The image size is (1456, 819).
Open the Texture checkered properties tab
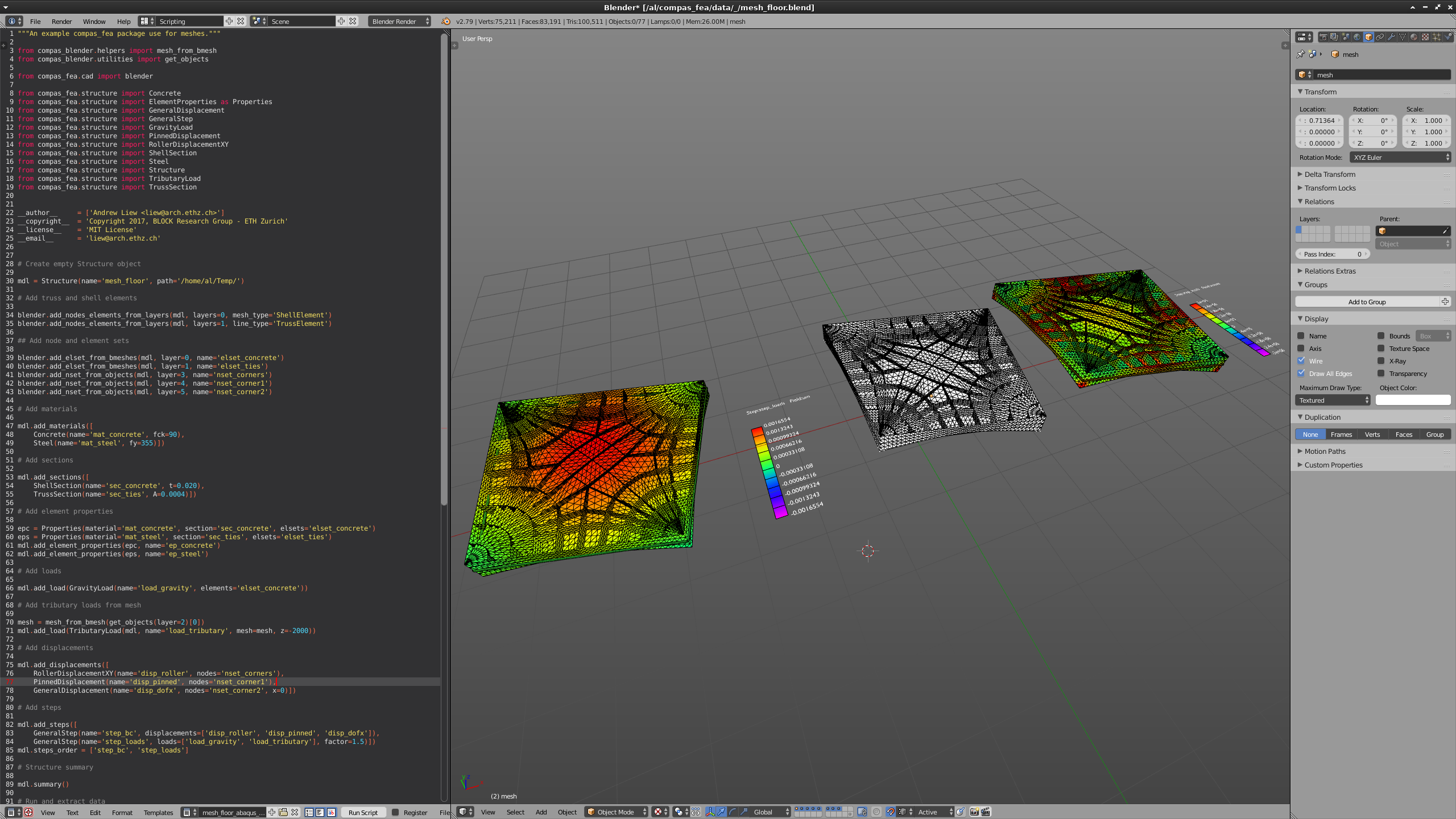tap(1424, 36)
